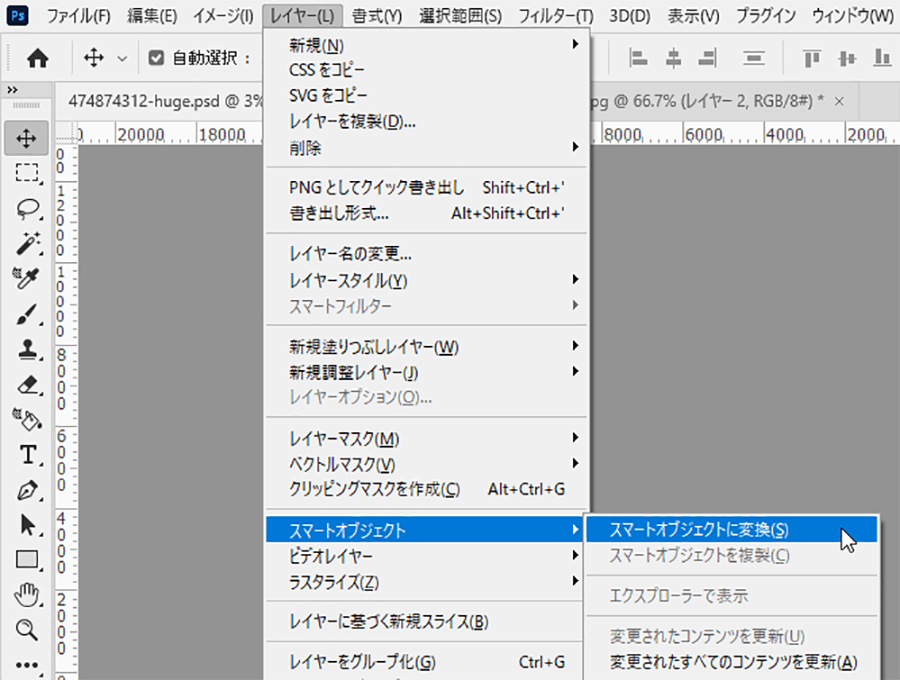This screenshot has width=900, height=680.
Task: Choose 書き出し形式...
Action: pos(425,213)
